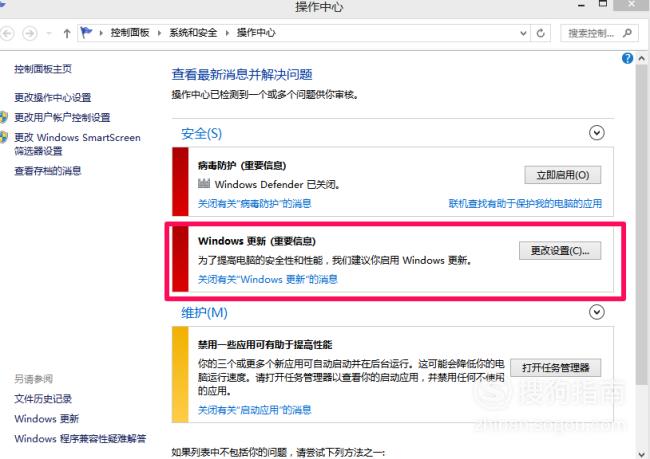The width and height of the screenshot is (650, 459).
Task: Select 操作中心 in the breadcrumb
Action: click(x=256, y=33)
